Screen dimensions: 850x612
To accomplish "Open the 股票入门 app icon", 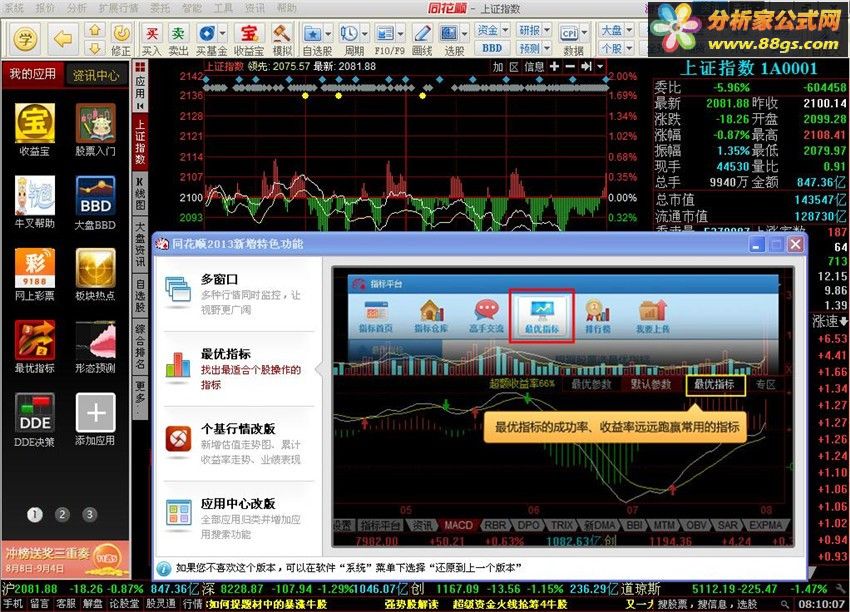I will 95,130.
